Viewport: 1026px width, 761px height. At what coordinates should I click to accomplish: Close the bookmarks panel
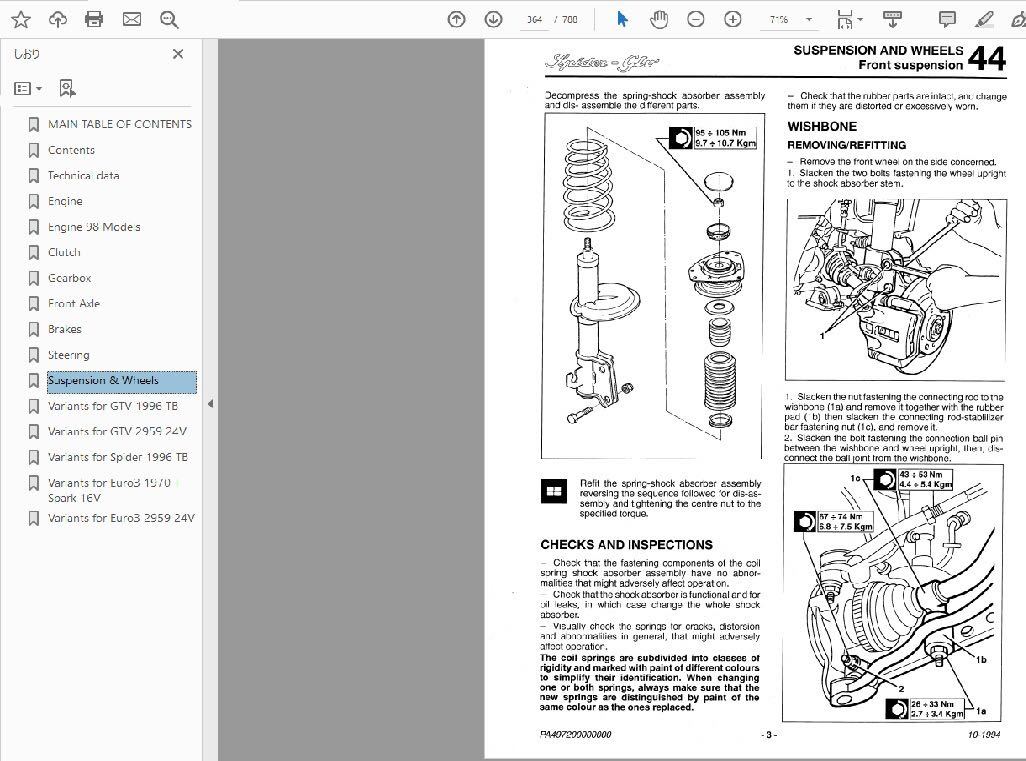(177, 54)
